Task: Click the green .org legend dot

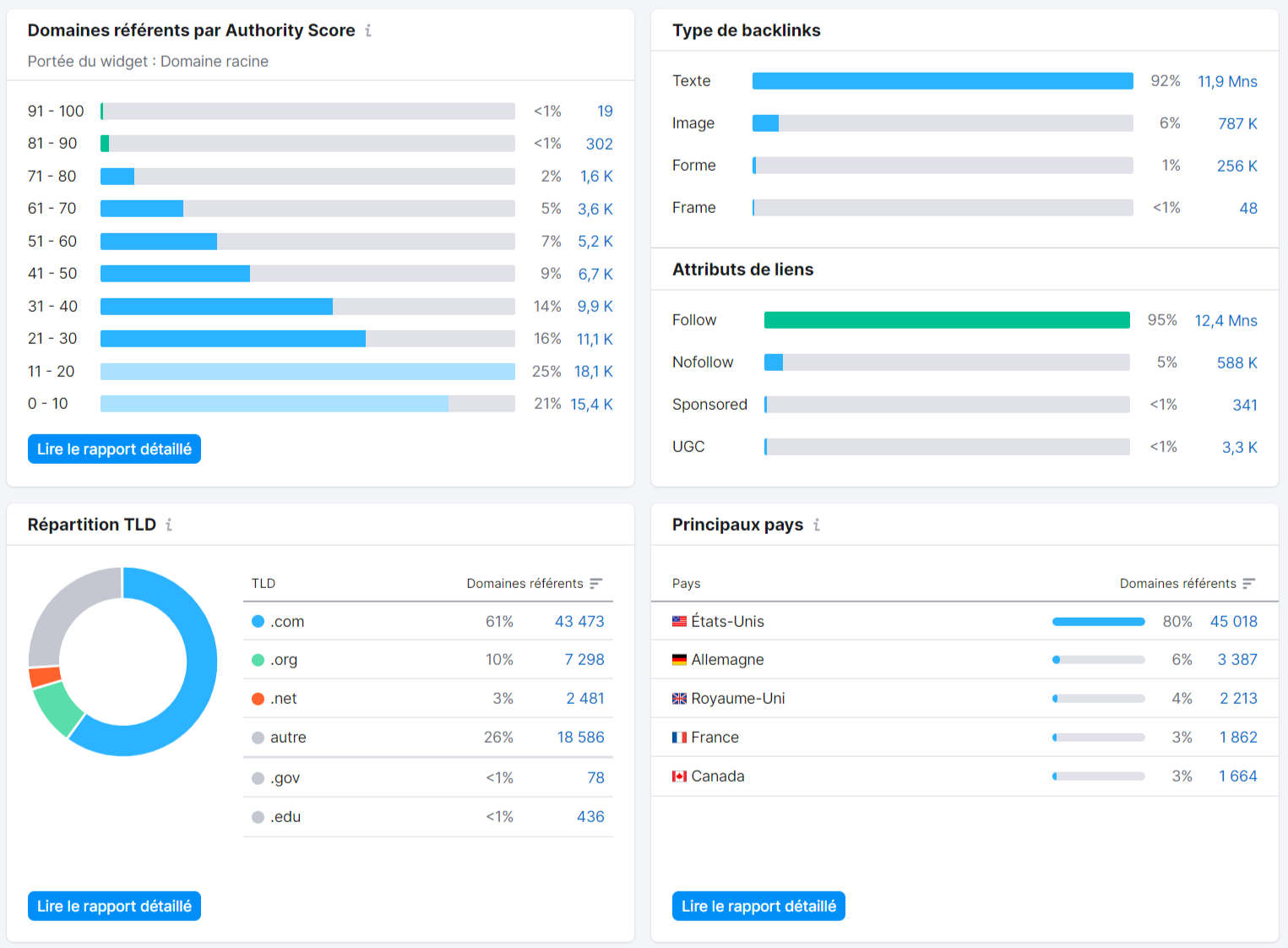Action: pyautogui.click(x=258, y=660)
